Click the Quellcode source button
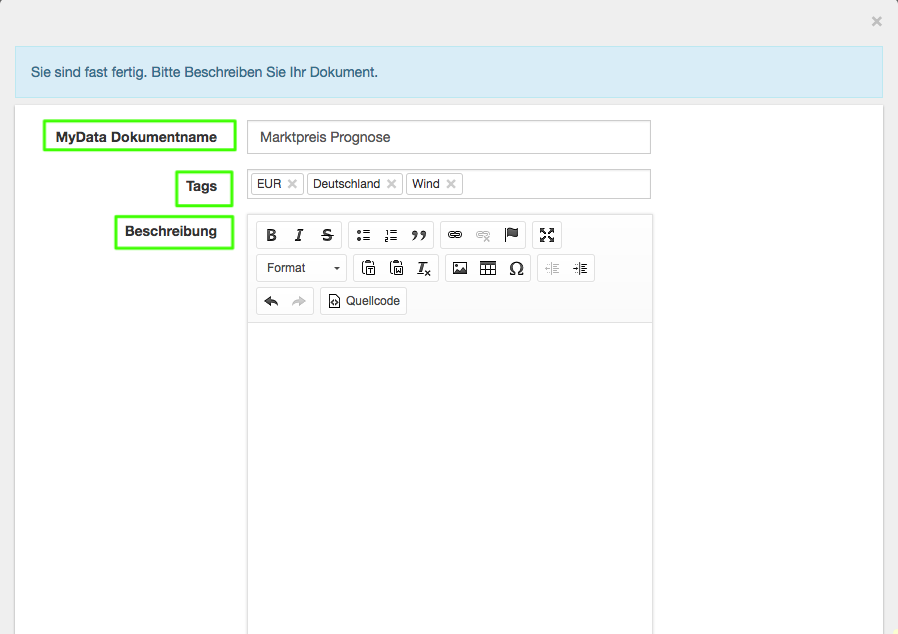 364,301
